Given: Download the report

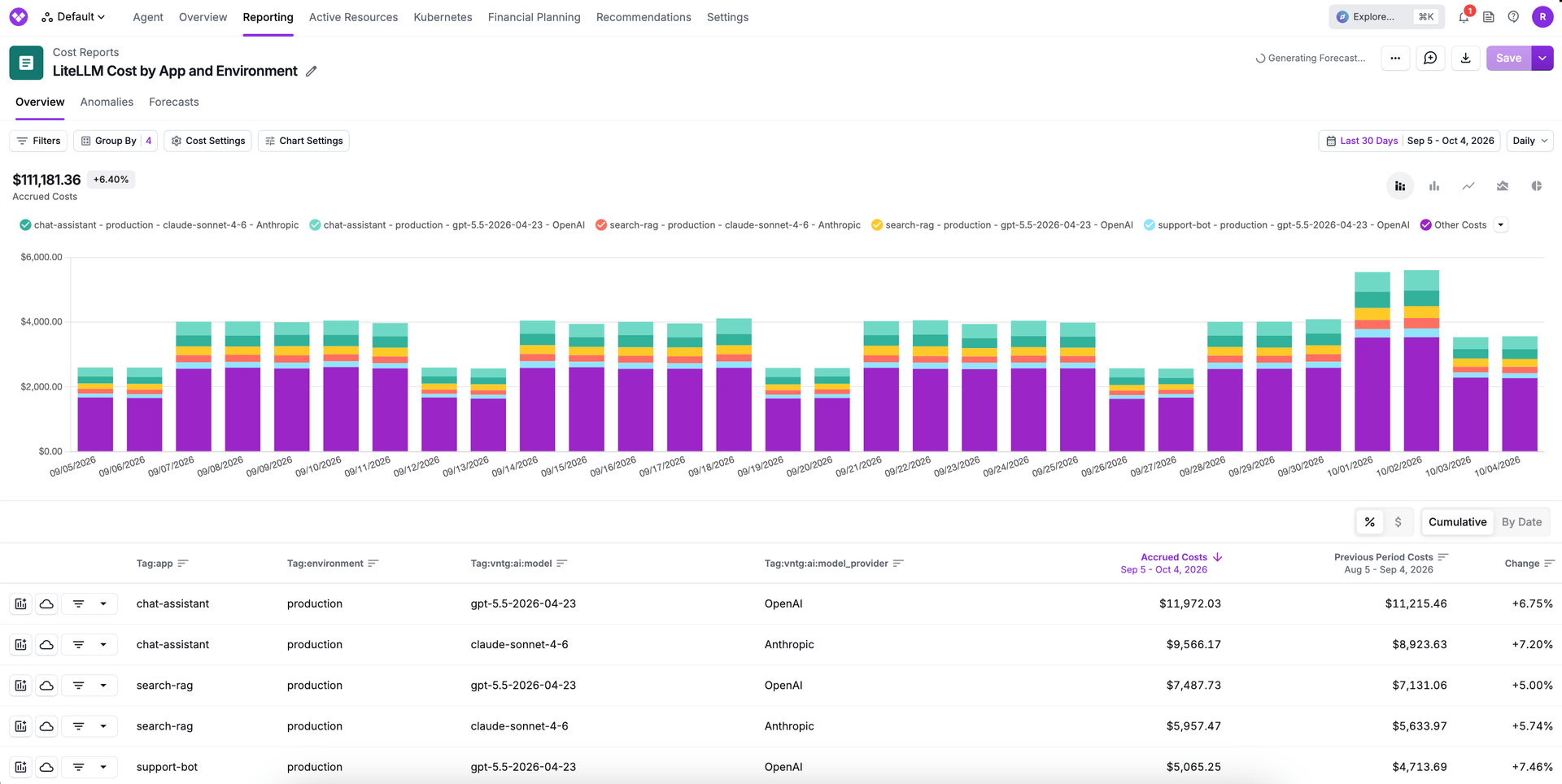Looking at the screenshot, I should tap(1465, 58).
